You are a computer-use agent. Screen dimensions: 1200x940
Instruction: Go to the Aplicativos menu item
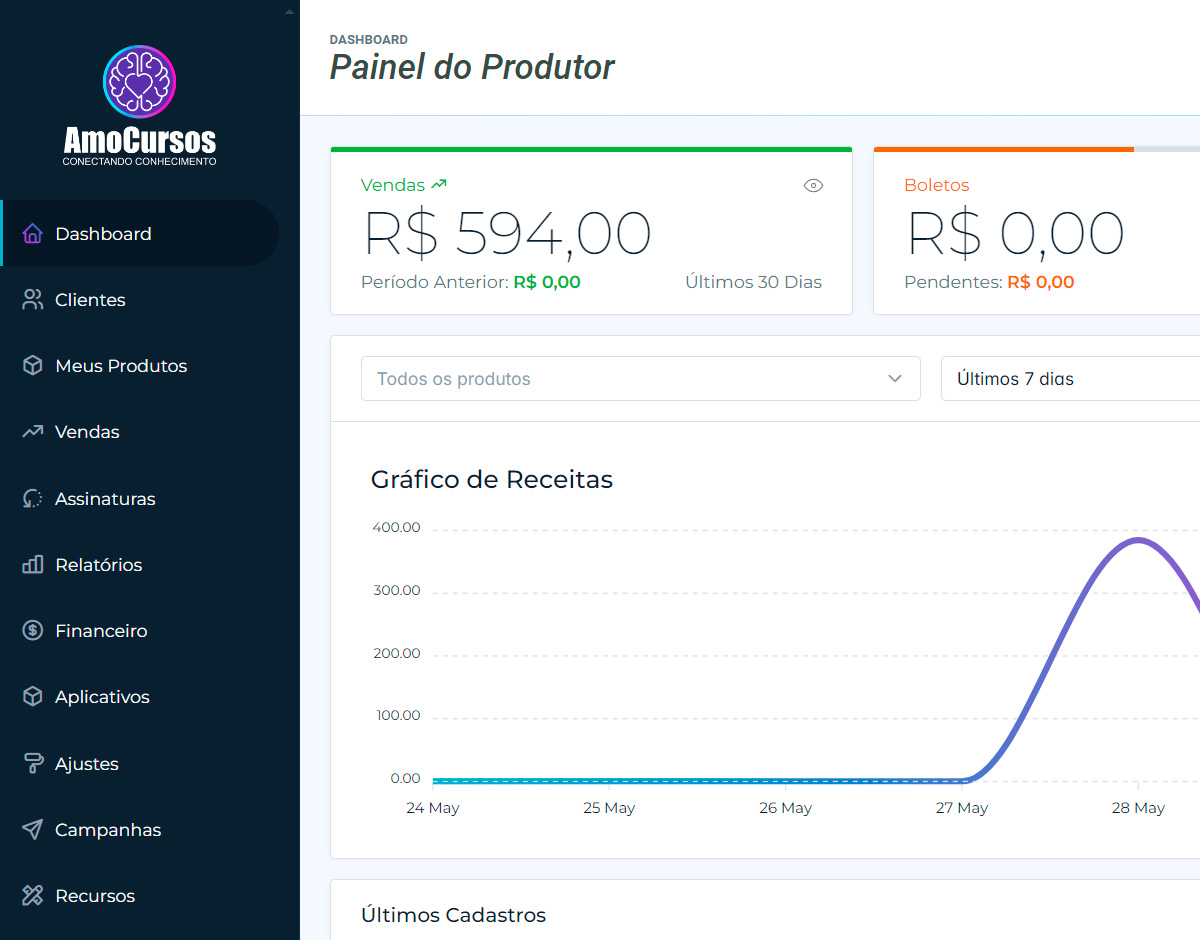click(x=102, y=697)
